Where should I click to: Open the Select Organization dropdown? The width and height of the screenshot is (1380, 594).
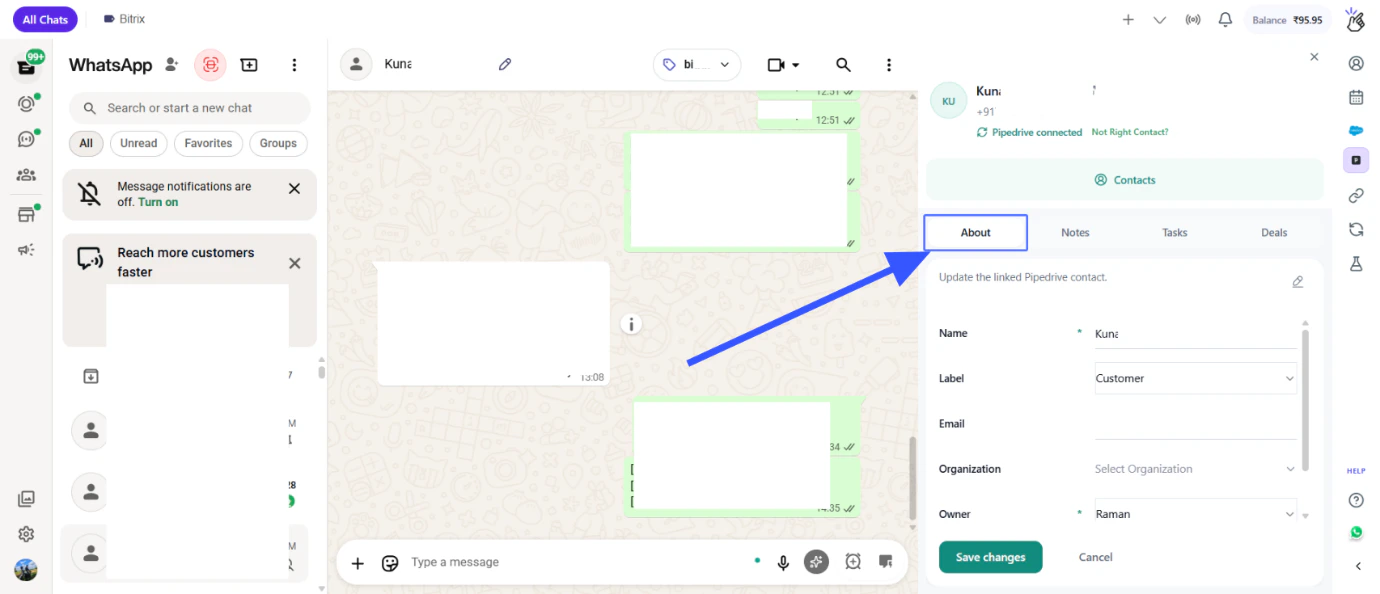pos(1196,468)
